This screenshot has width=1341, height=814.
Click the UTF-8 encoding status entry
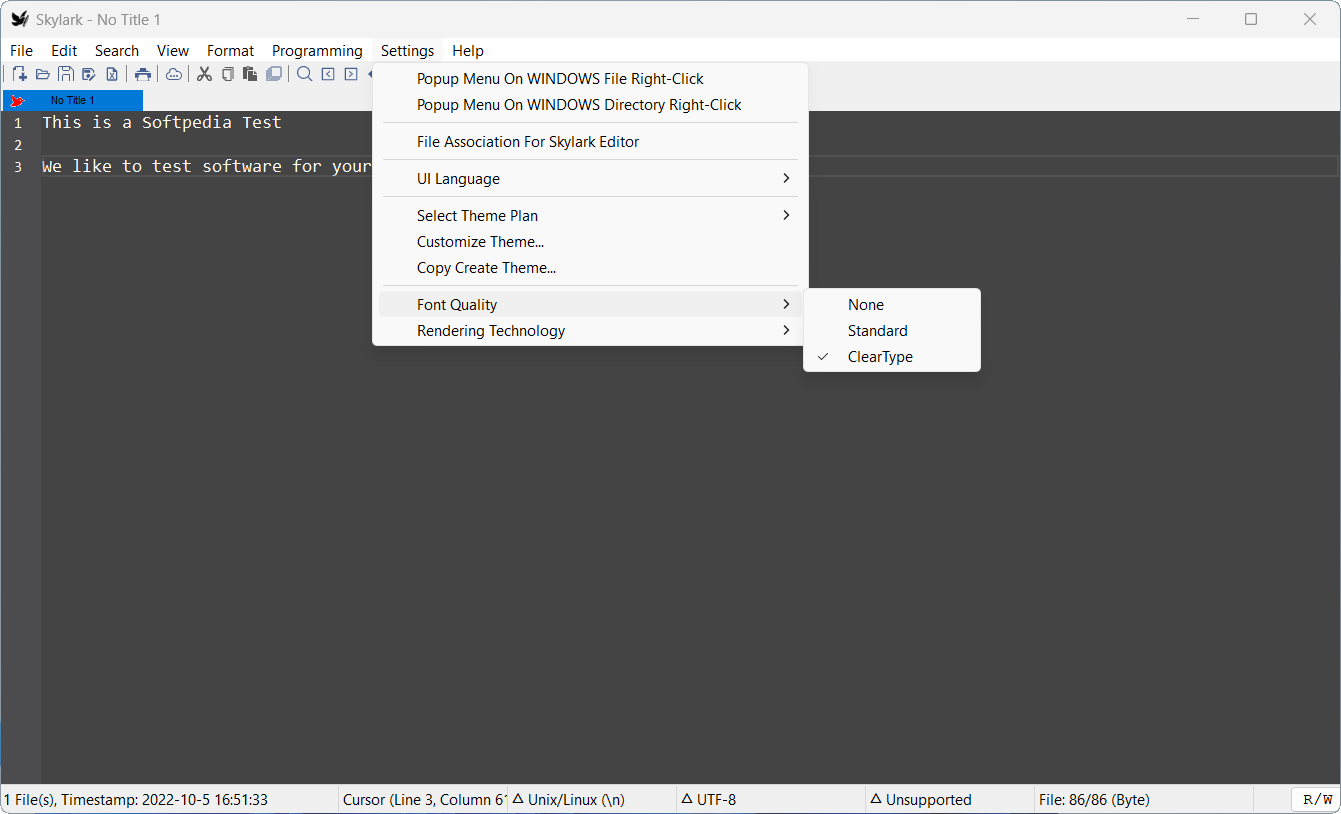[770, 800]
